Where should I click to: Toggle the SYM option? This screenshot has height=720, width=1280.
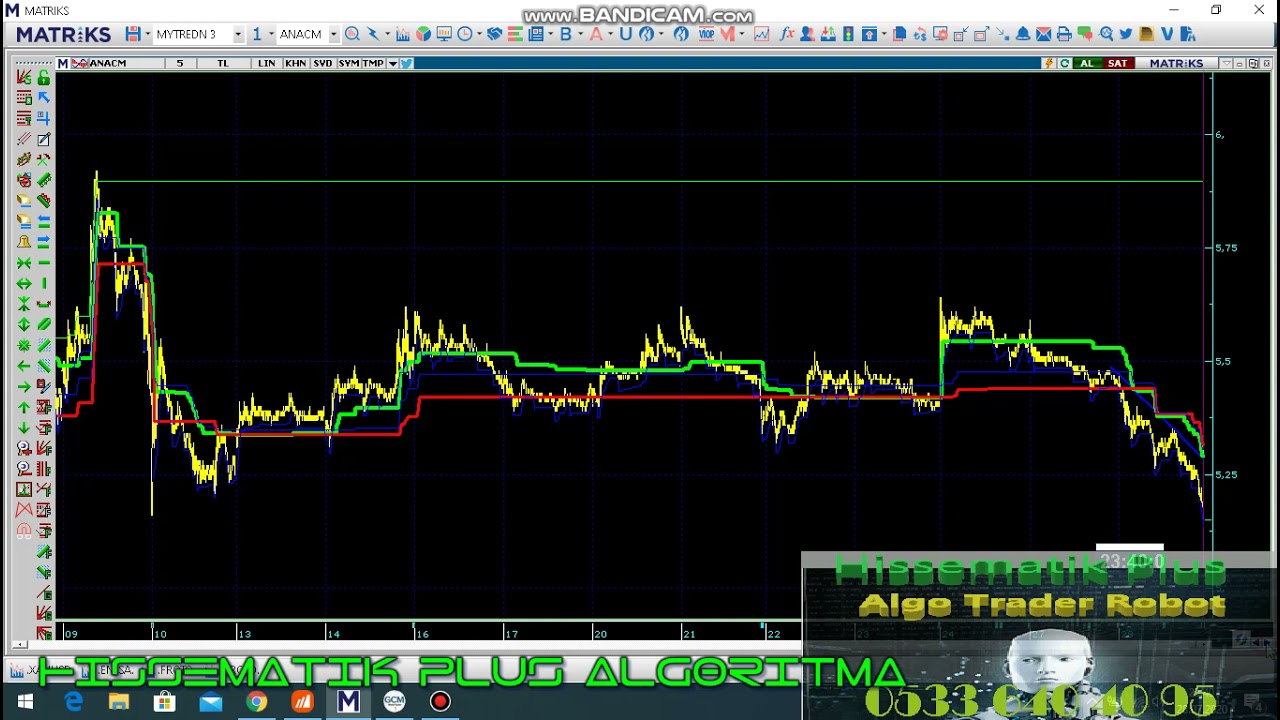(x=348, y=63)
